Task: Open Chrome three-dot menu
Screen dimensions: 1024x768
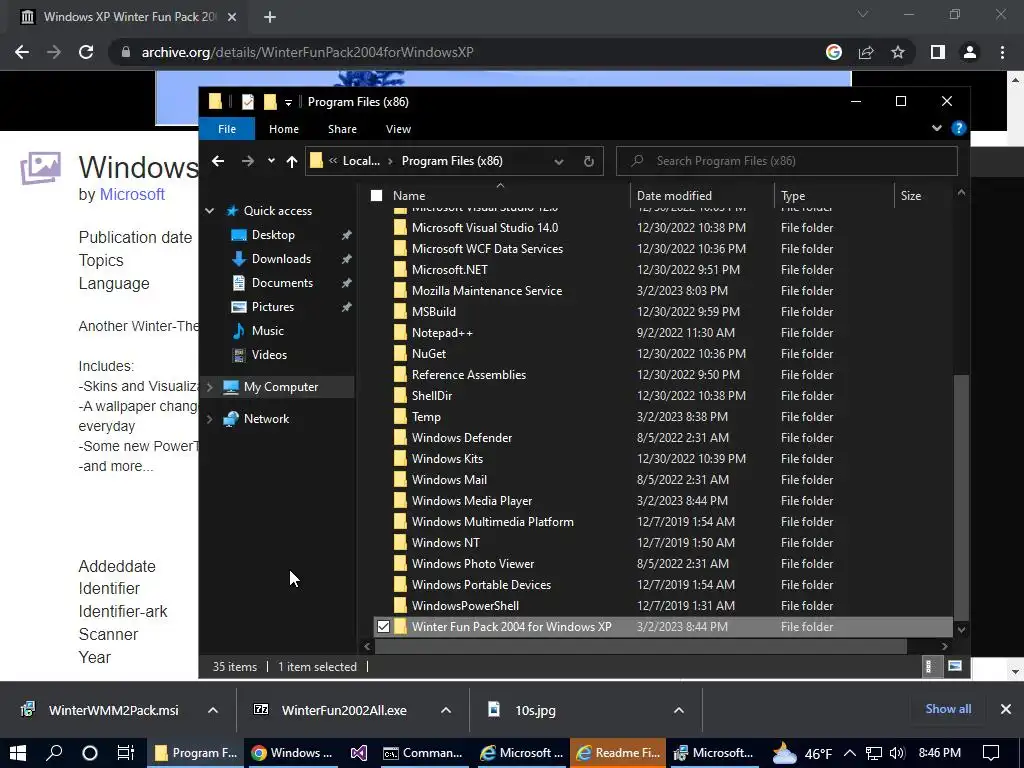Action: [x=1002, y=52]
